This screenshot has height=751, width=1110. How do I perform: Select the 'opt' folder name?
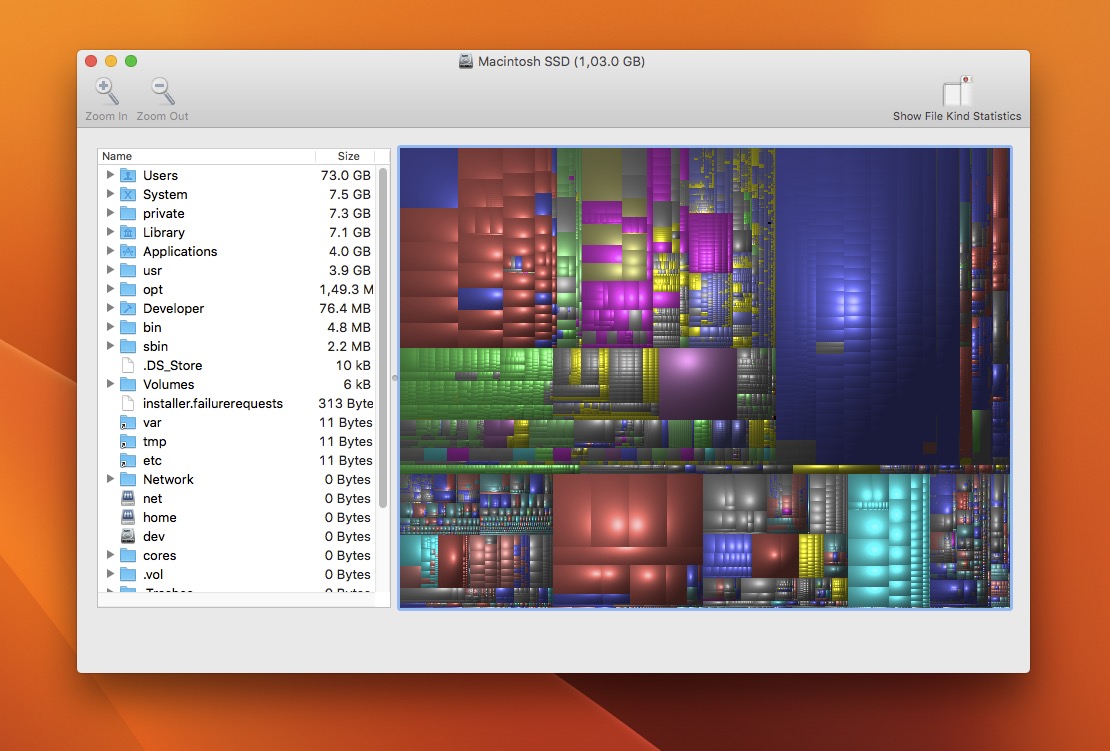(153, 289)
